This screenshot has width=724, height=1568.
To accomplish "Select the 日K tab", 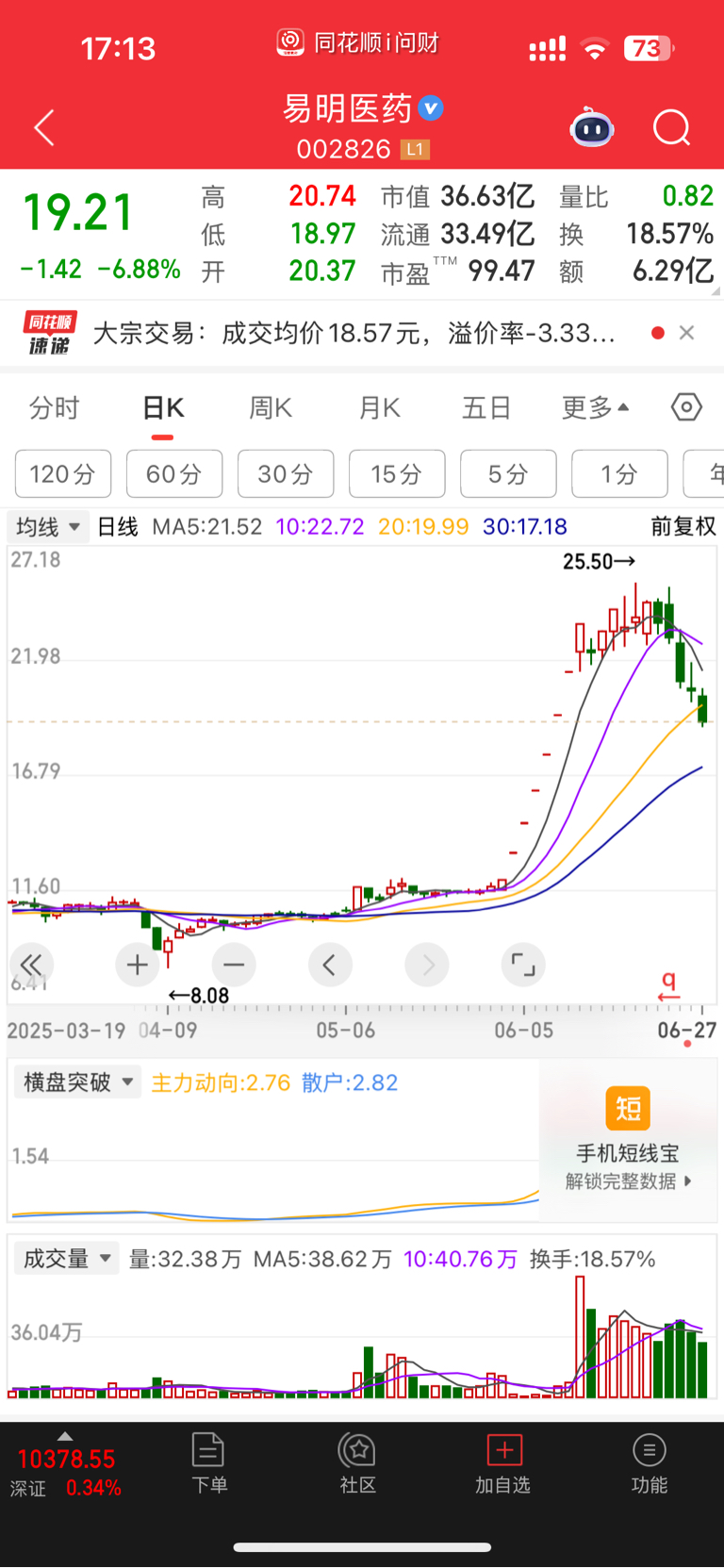I will point(163,408).
